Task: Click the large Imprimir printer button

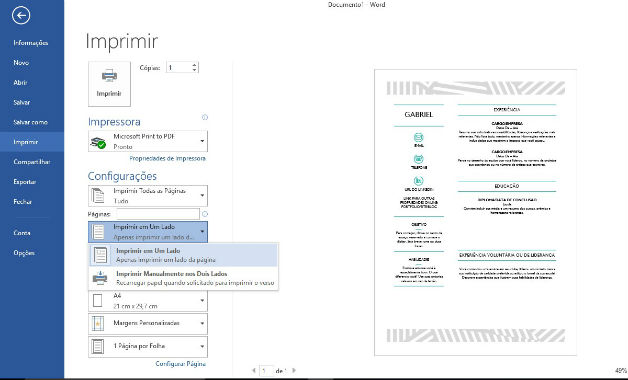Action: (x=109, y=84)
